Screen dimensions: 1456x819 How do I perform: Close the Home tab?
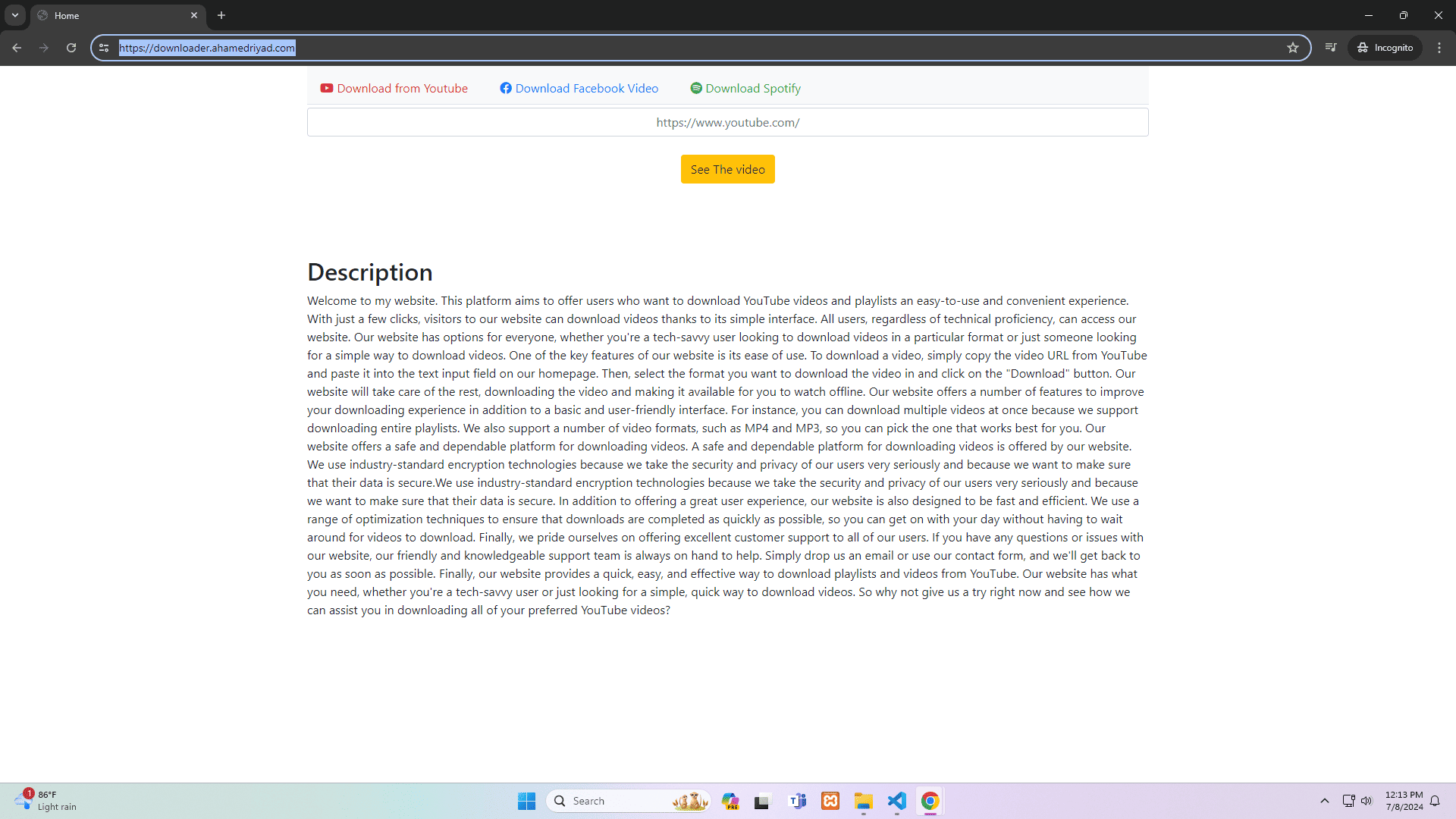coord(194,15)
